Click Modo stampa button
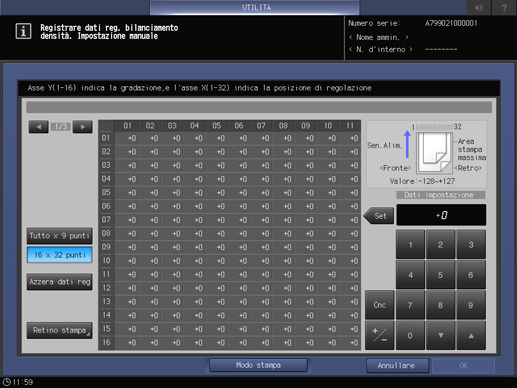 pos(258,365)
